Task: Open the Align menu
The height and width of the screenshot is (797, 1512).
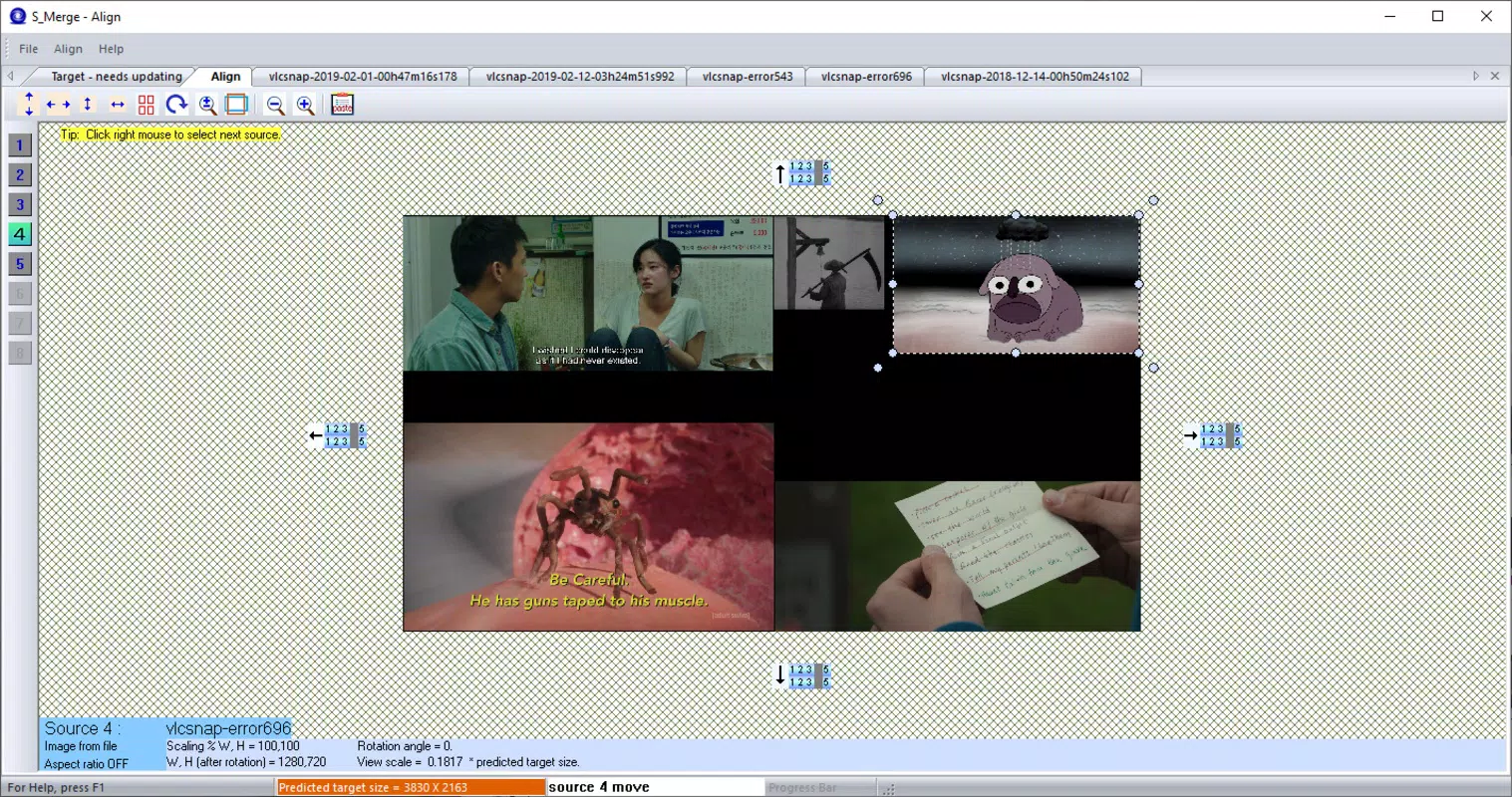Action: click(x=68, y=49)
